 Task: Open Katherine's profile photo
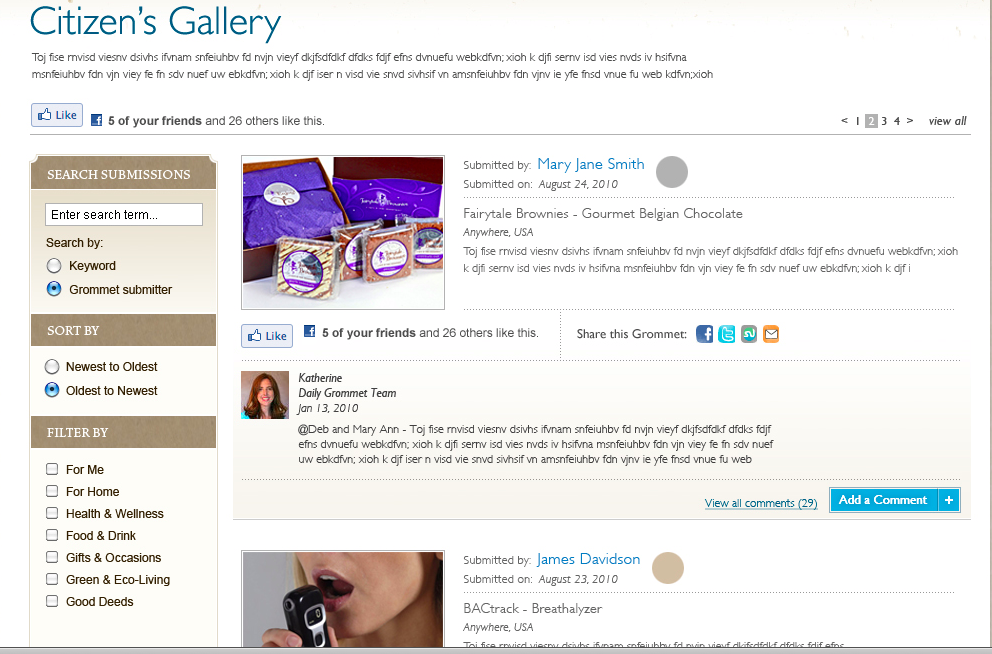click(x=265, y=395)
